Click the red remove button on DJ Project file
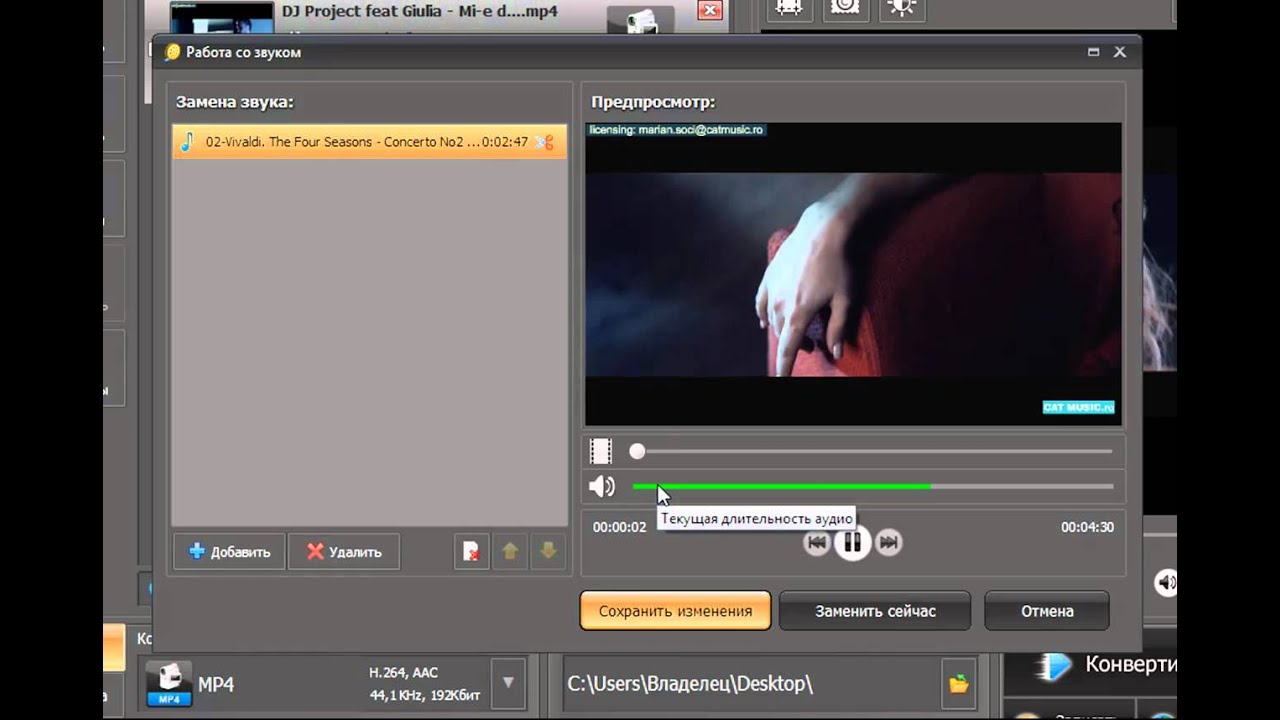The height and width of the screenshot is (720, 1280). tap(710, 11)
